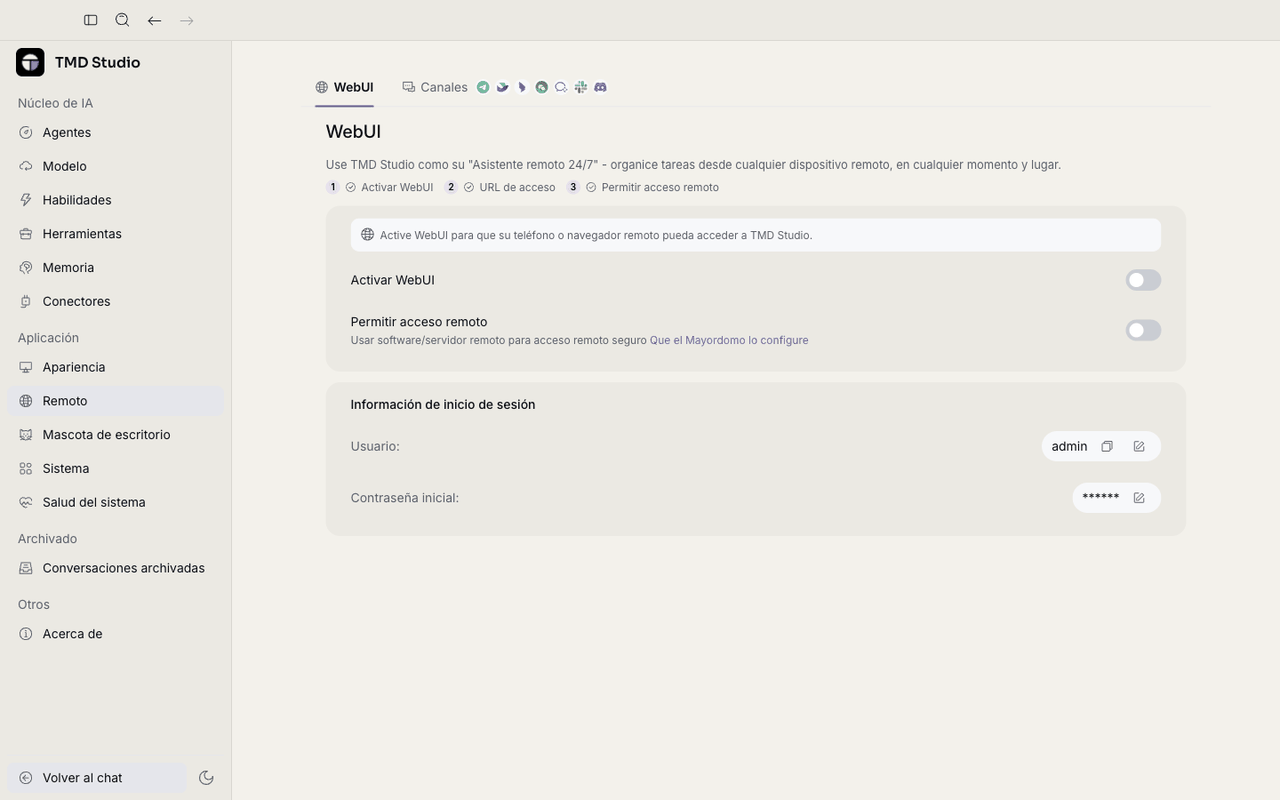Switch theme with the moon icon
This screenshot has width=1280, height=800.
coord(206,778)
